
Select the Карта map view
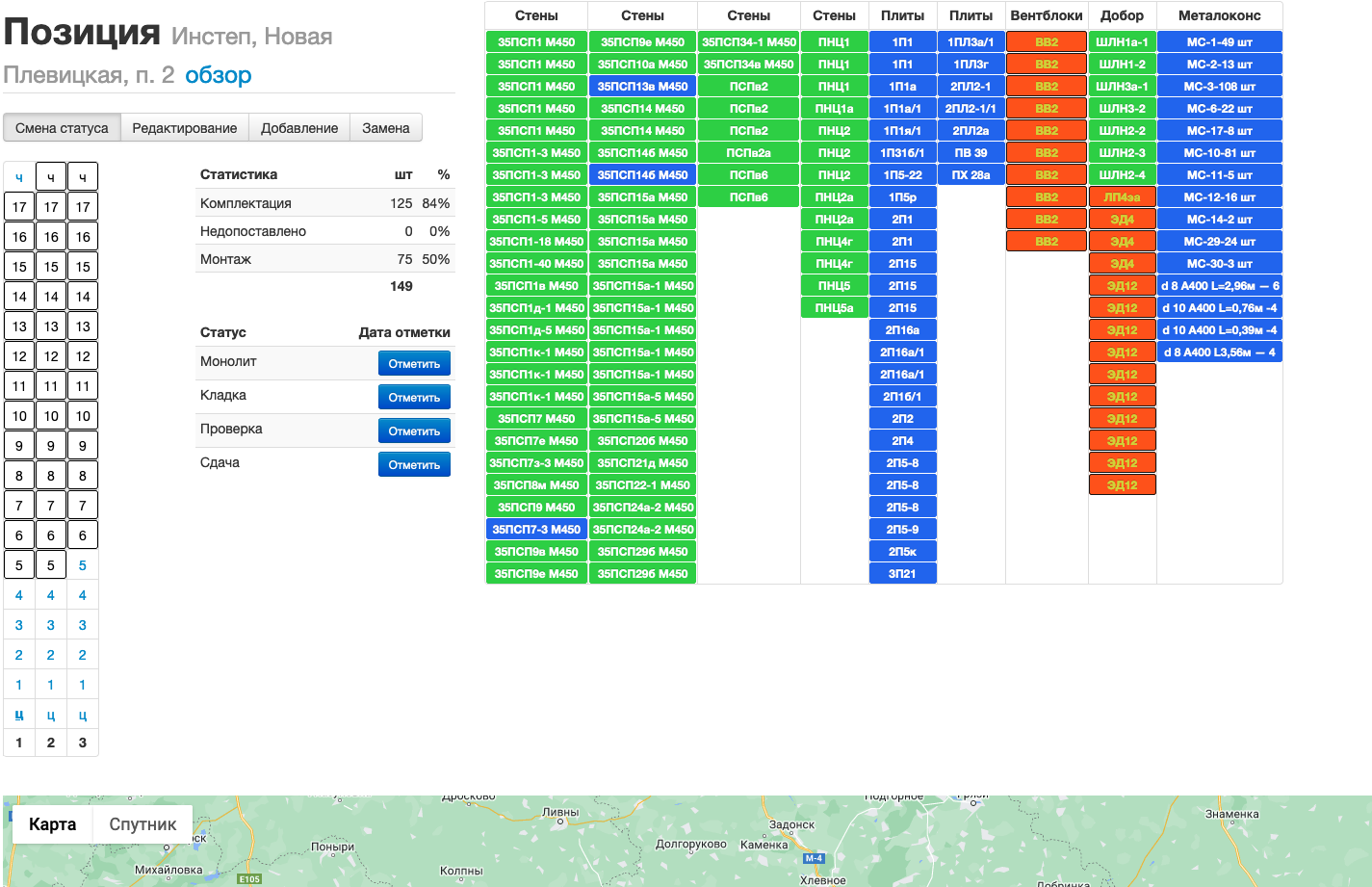point(52,824)
